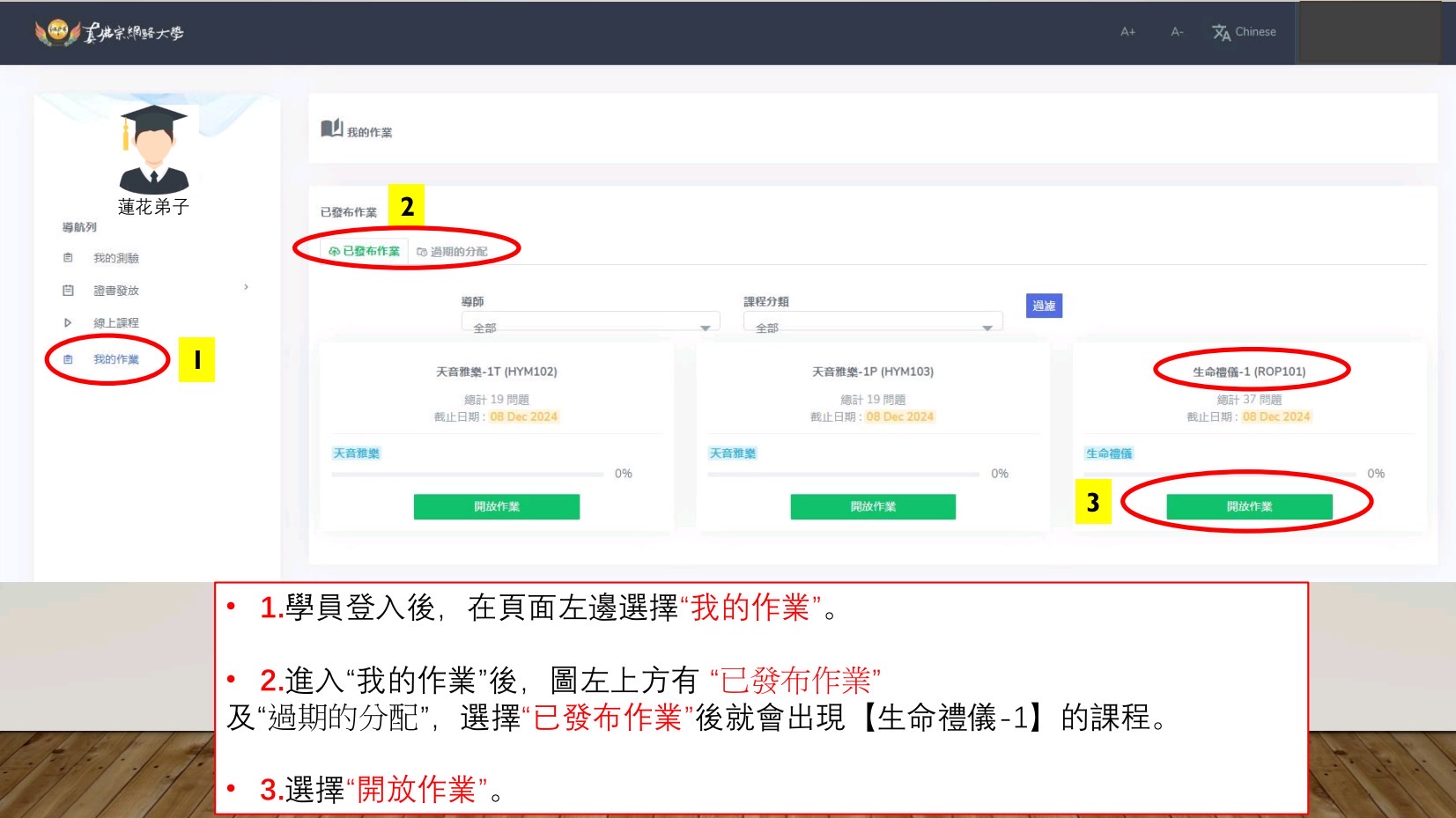Open assignment for 天音雅樂-1P (HYM103)
This screenshot has height=818, width=1456.
[873, 506]
